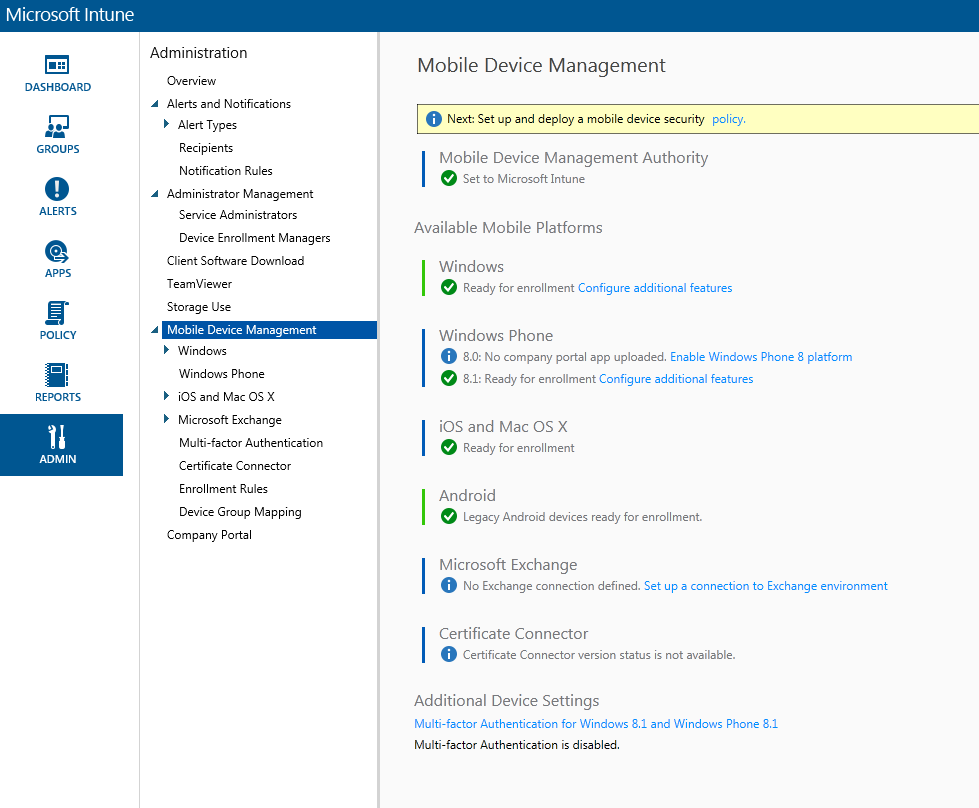Select Certificate Connector in the tree

click(235, 466)
